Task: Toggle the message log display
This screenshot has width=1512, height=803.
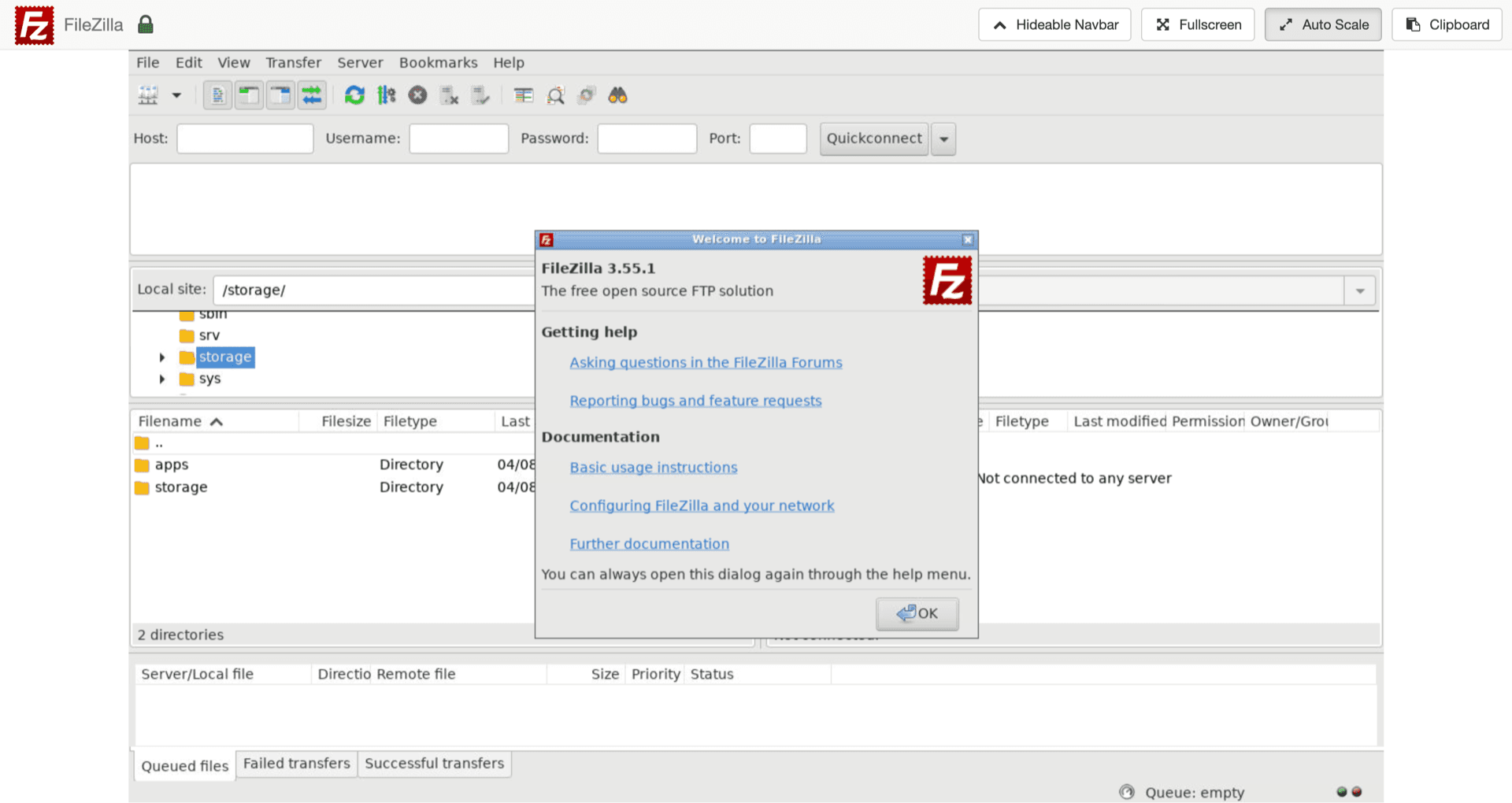Action: (217, 95)
